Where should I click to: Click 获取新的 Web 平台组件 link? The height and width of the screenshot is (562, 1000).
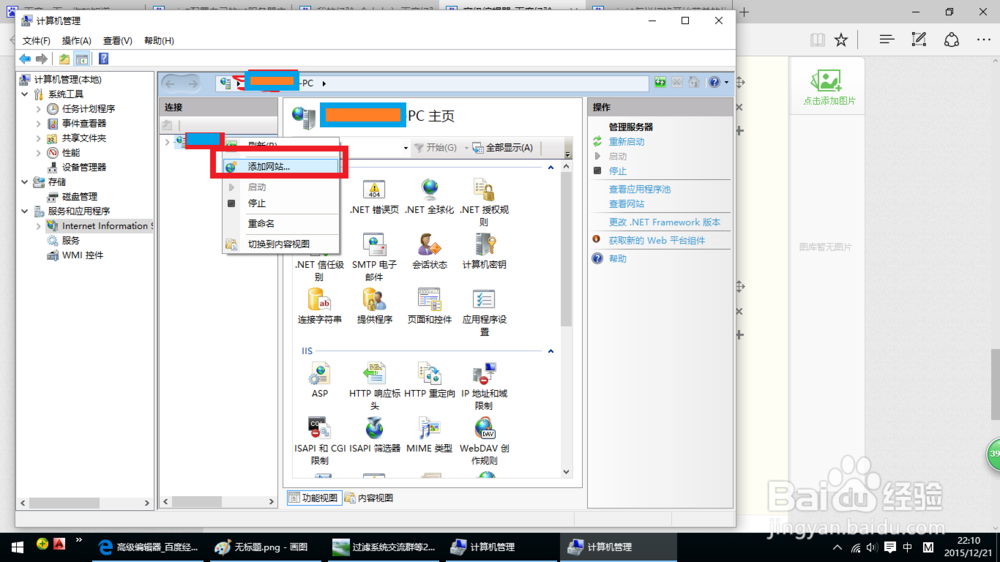coord(657,240)
